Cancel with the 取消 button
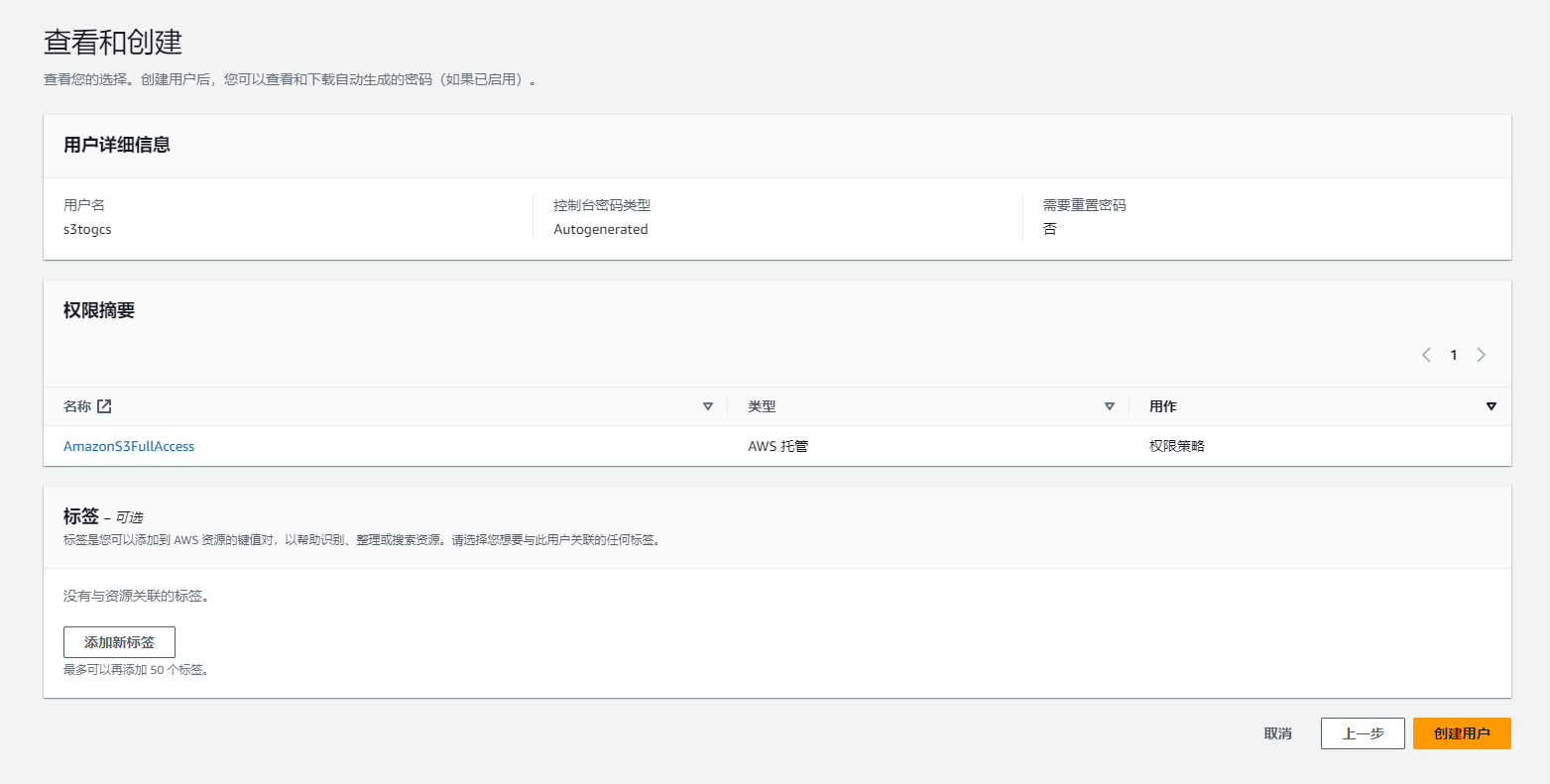1550x784 pixels. click(x=1278, y=733)
